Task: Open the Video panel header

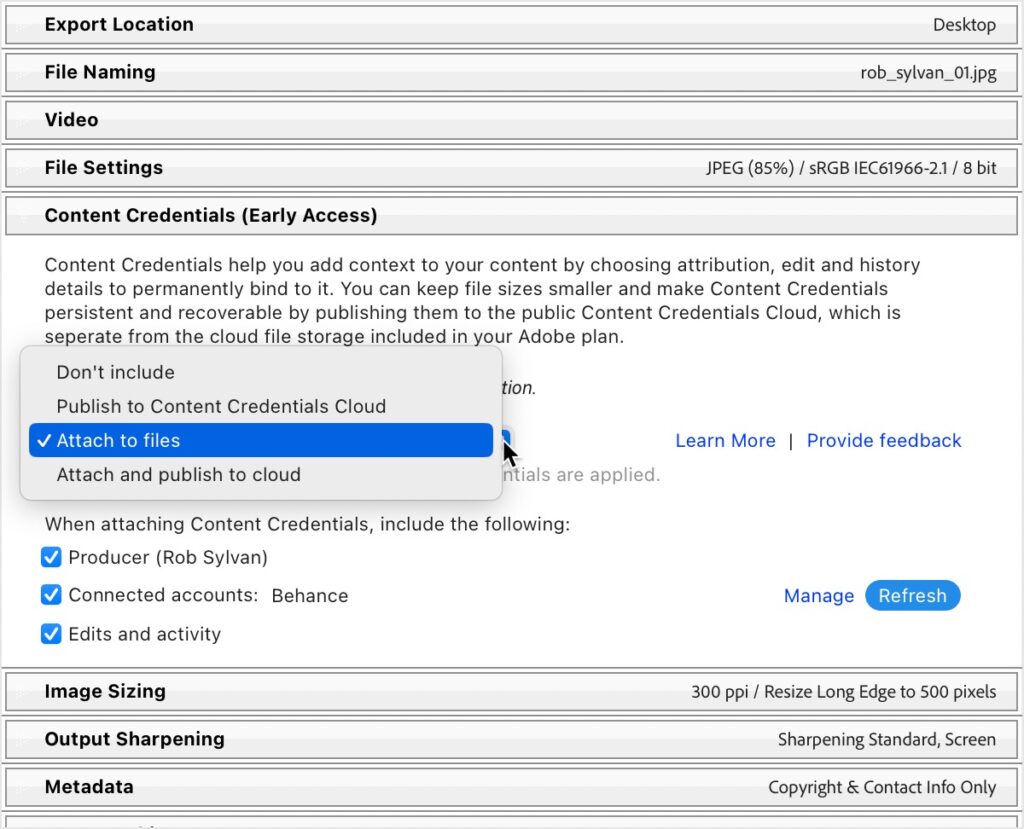Action: click(x=511, y=120)
